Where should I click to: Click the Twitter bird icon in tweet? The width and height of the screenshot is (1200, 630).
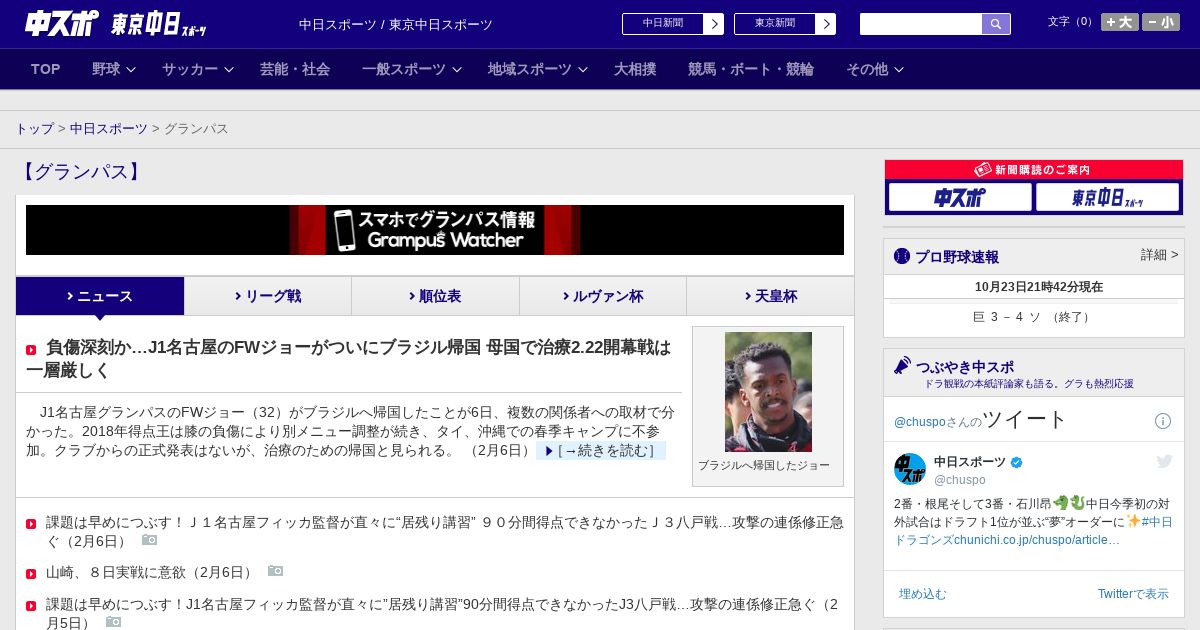(1164, 461)
